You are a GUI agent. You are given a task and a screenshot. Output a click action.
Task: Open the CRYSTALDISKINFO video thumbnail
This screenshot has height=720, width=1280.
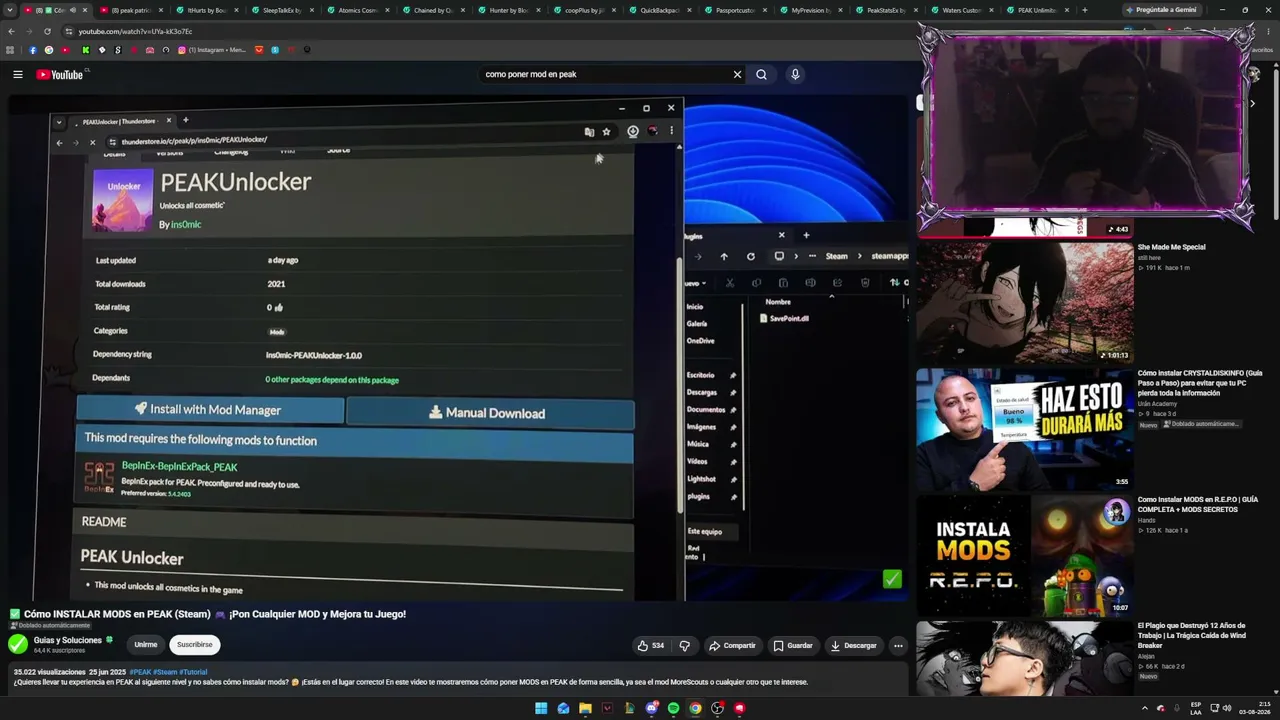[1025, 428]
